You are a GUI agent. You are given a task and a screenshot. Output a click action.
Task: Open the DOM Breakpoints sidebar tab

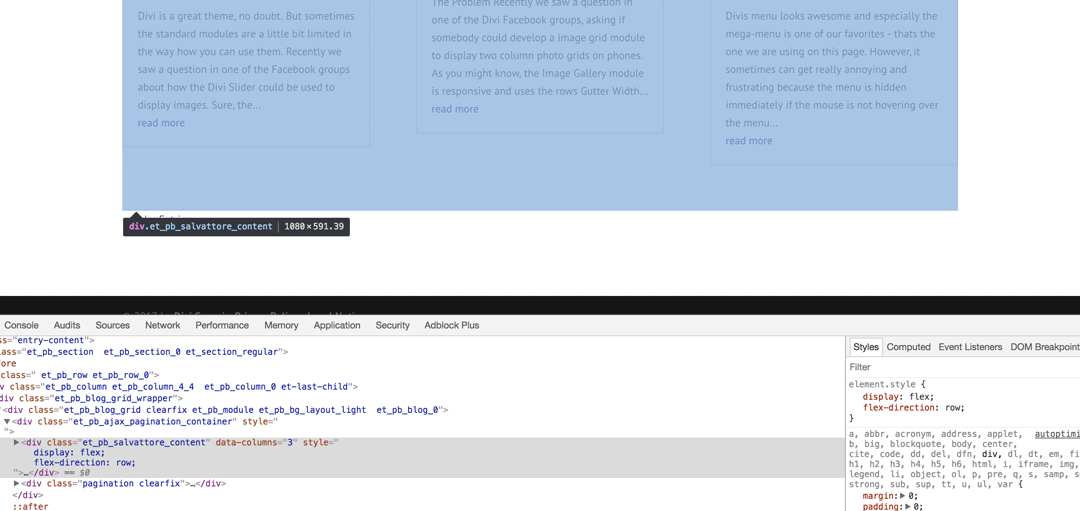click(x=1044, y=347)
